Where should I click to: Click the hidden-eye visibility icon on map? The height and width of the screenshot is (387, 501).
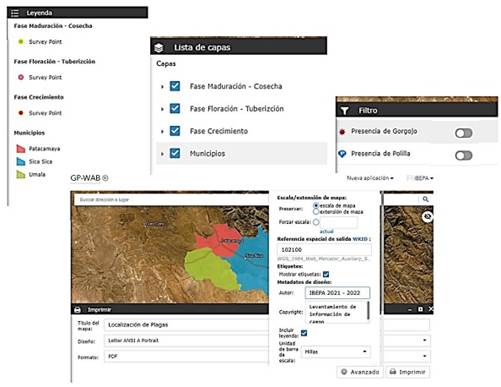coord(427,217)
